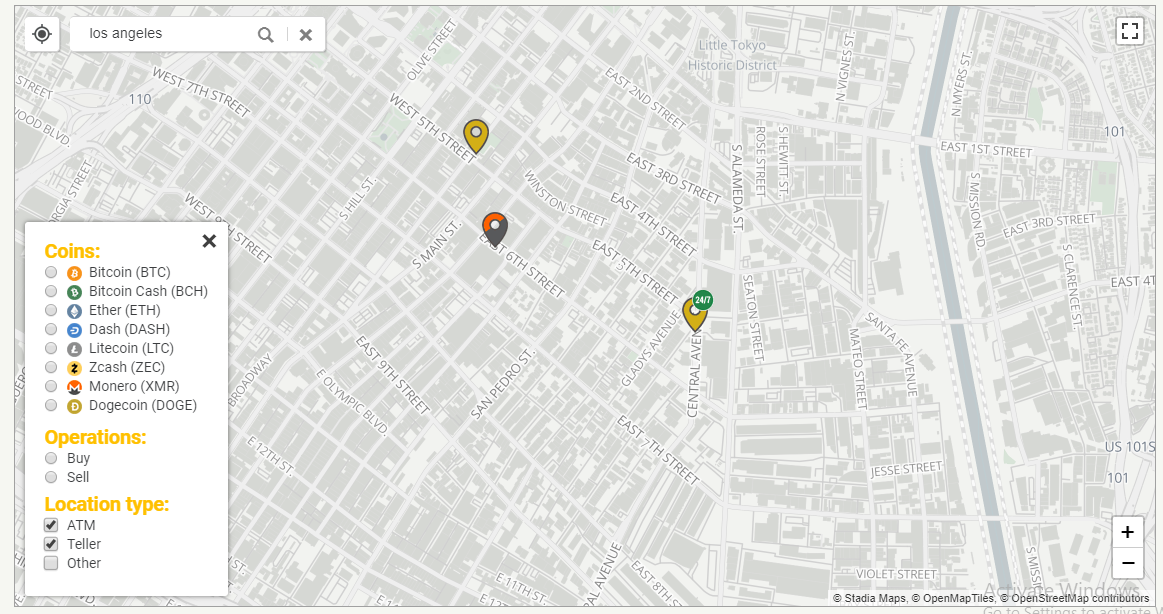
Task: Zoom out on the map
Action: click(1127, 563)
